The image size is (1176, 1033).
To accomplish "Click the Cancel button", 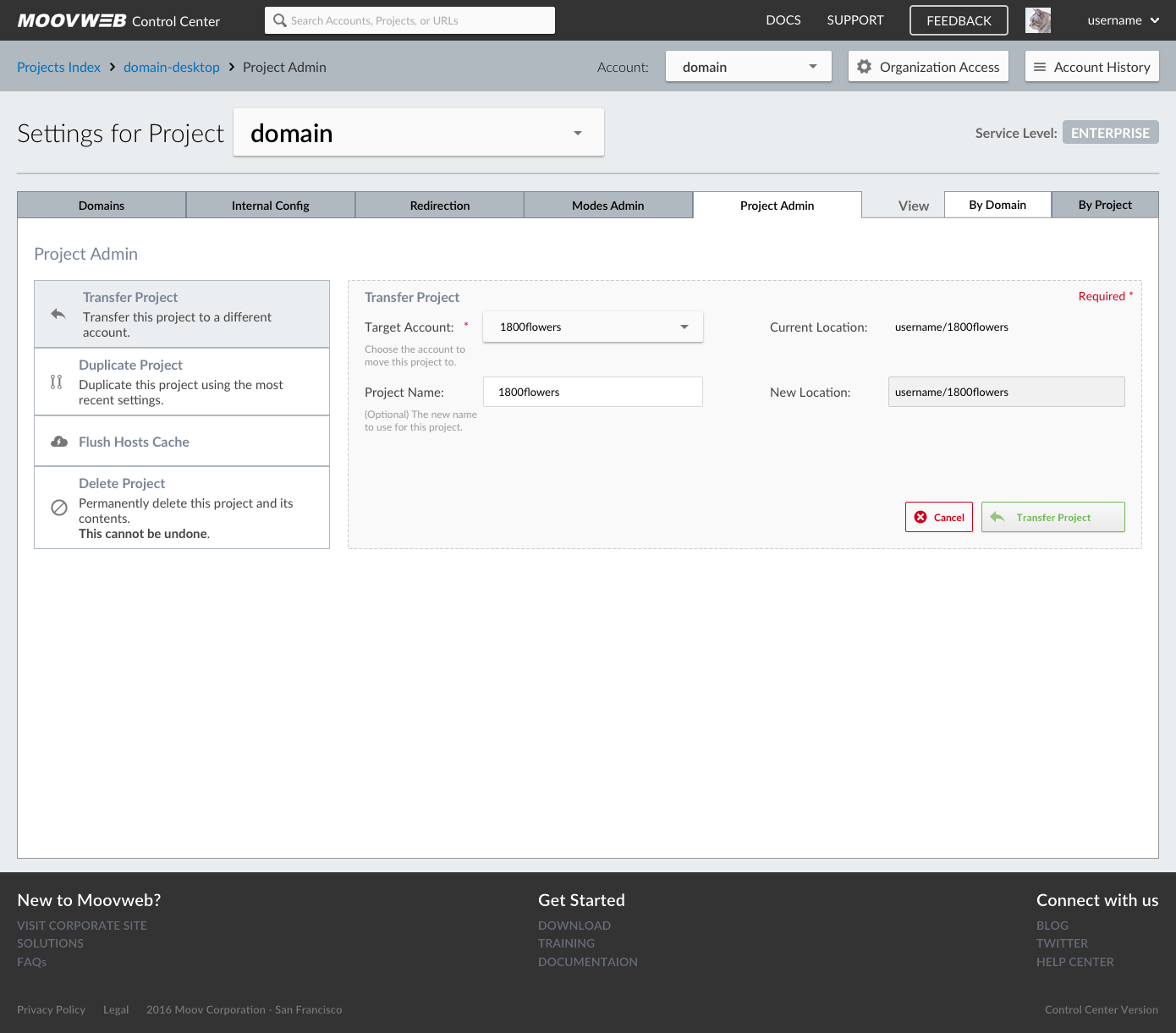I will [x=939, y=517].
